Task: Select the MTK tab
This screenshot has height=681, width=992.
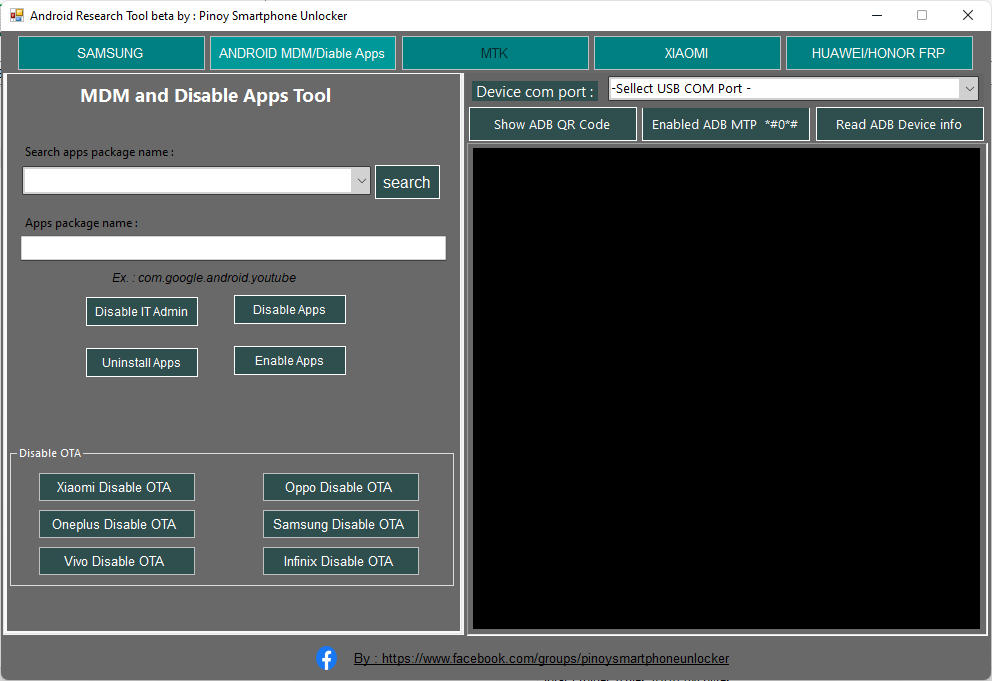Action: (494, 52)
